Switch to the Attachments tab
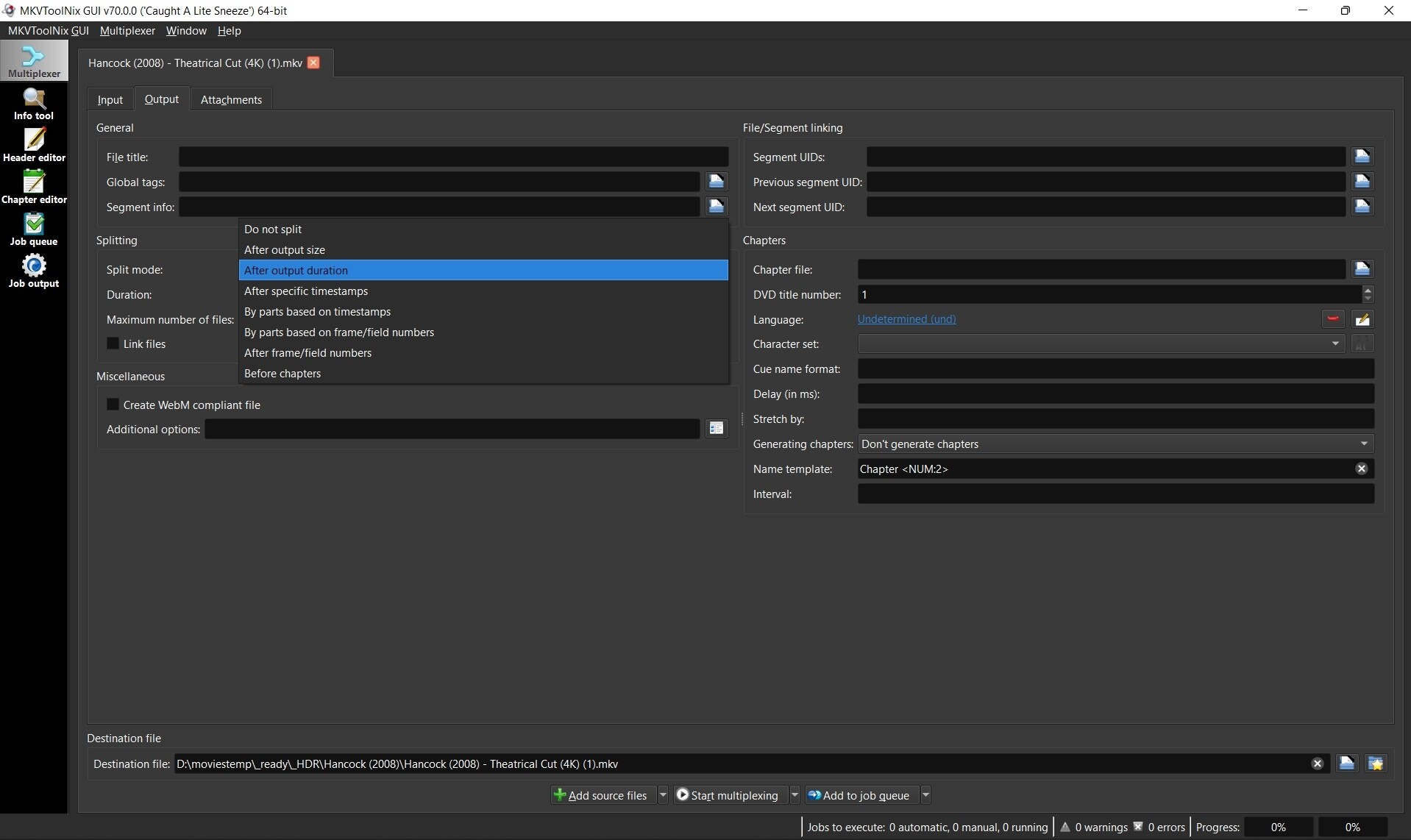 click(x=231, y=99)
